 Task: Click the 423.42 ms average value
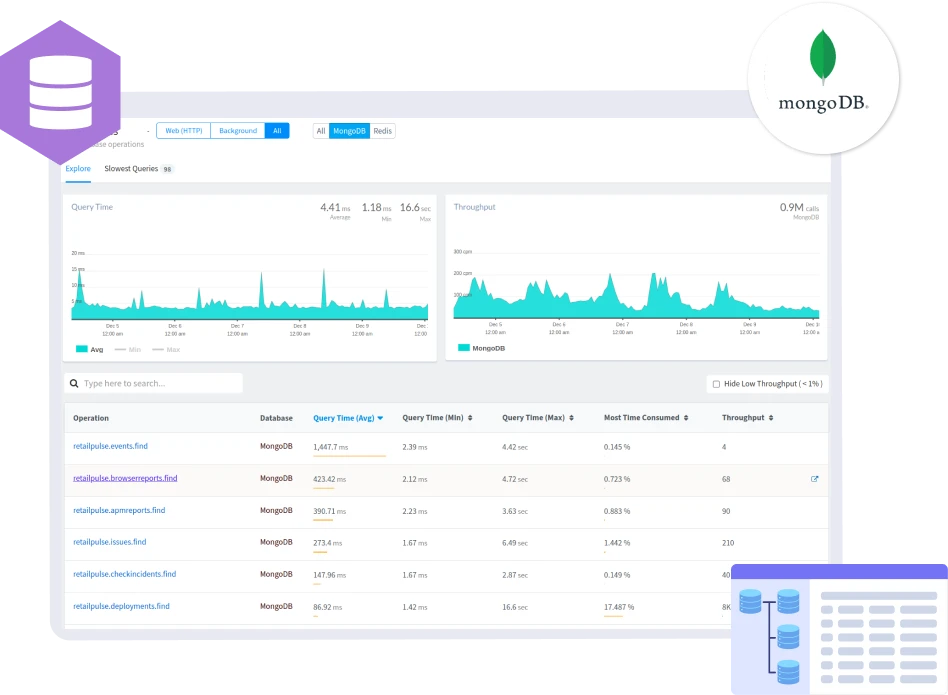330,479
